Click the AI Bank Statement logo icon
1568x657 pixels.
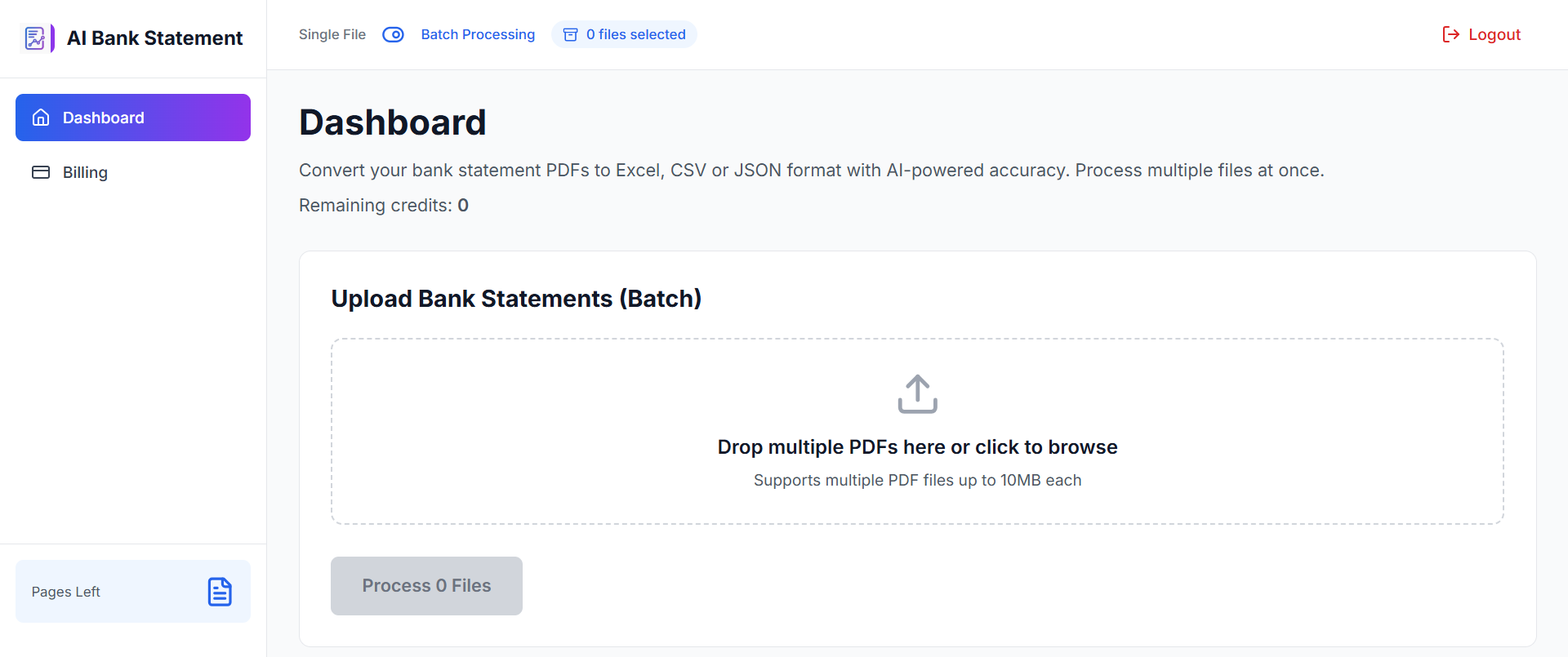37,38
